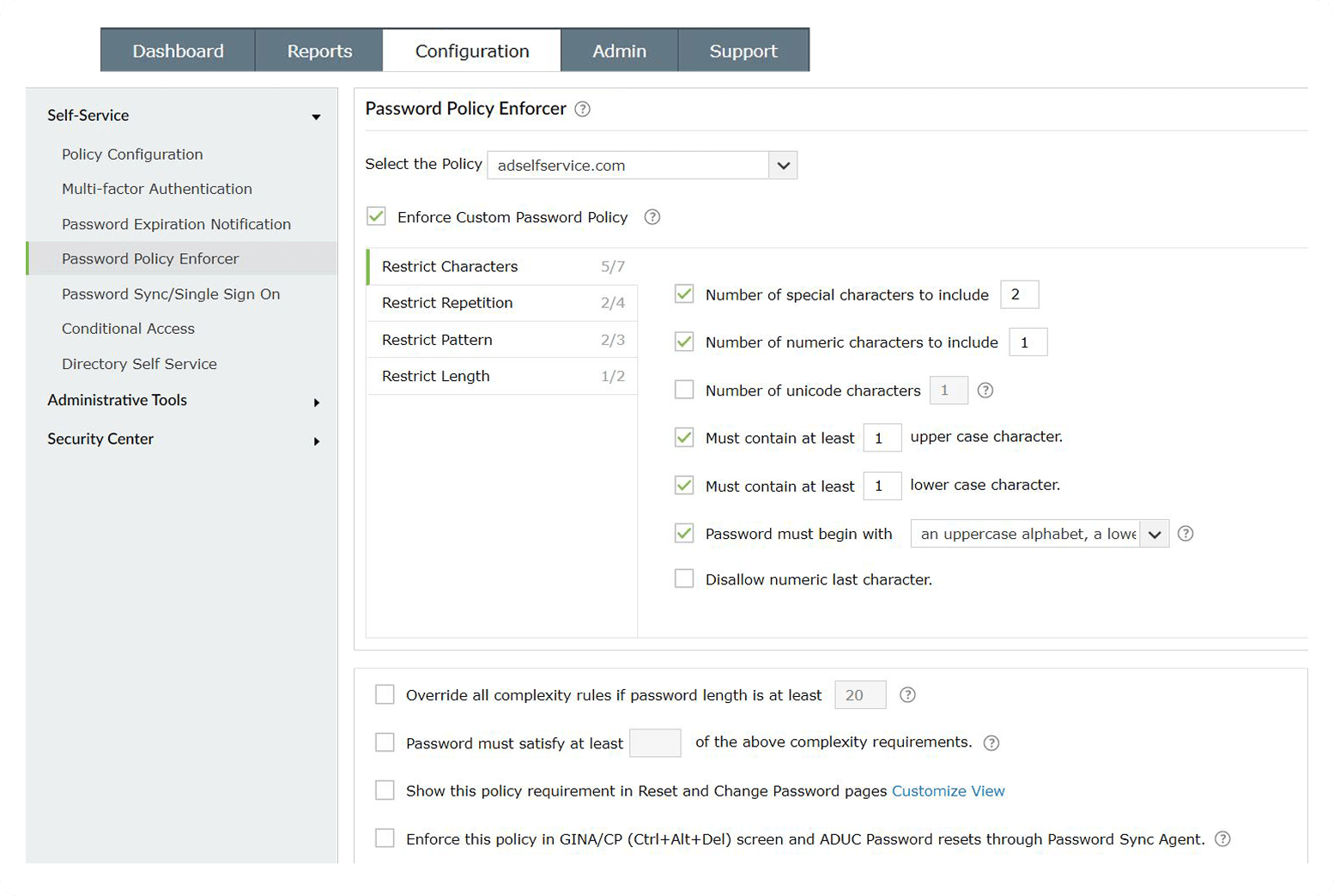Click help icon beside Password must begin with
Image resolution: width=1334 pixels, height=896 pixels.
(x=1185, y=534)
